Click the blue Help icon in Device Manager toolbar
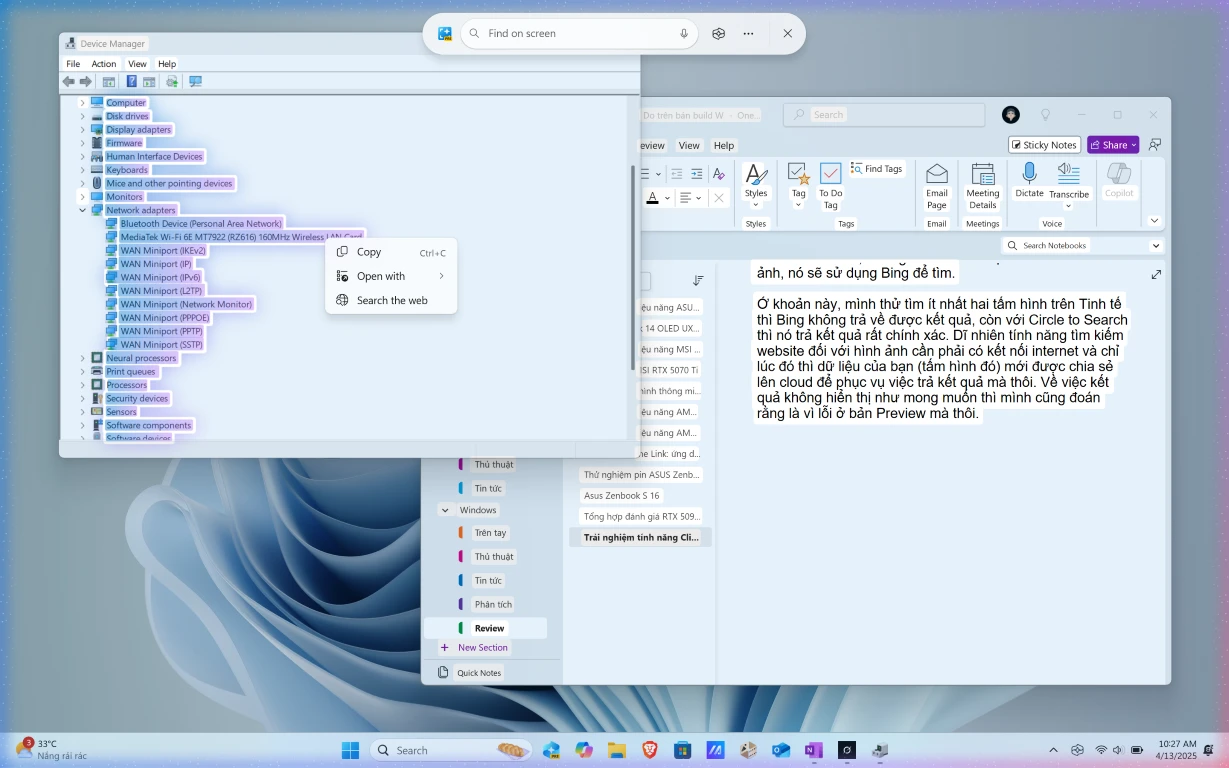The width and height of the screenshot is (1229, 768). (131, 82)
